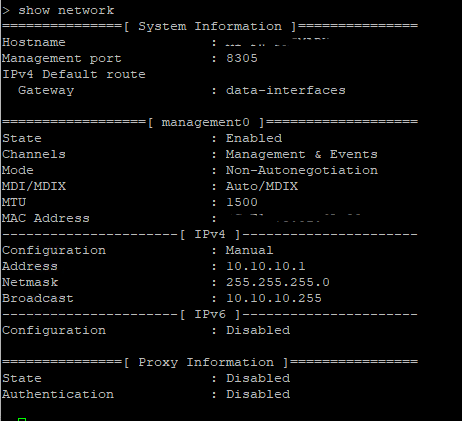Click the System Information header
Screen dimensions: 462x421
(x=210, y=26)
